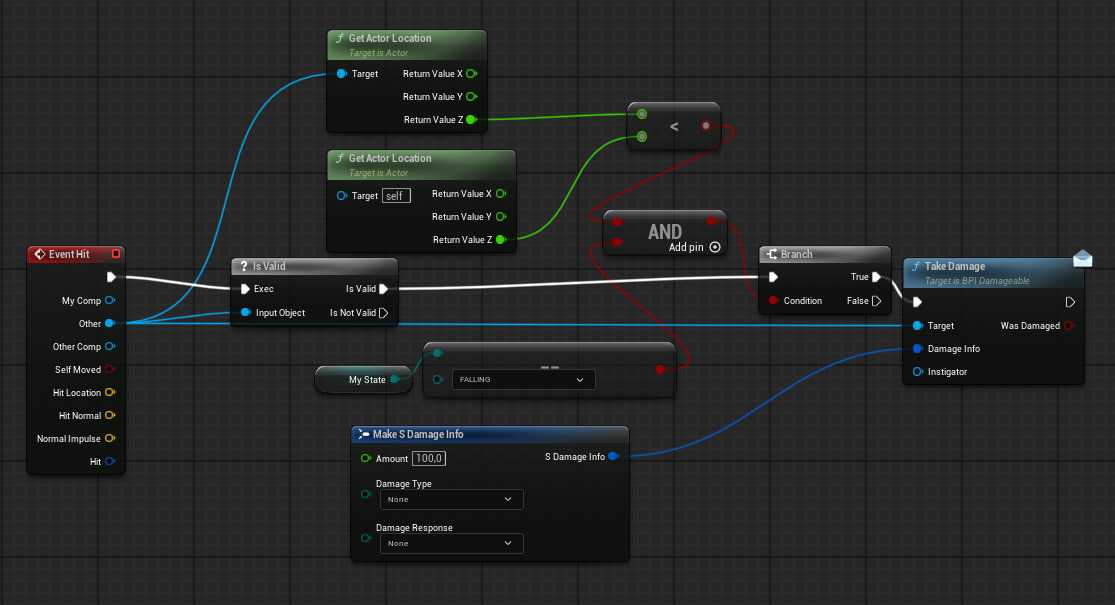Select the Take Damage node header

click(x=993, y=272)
